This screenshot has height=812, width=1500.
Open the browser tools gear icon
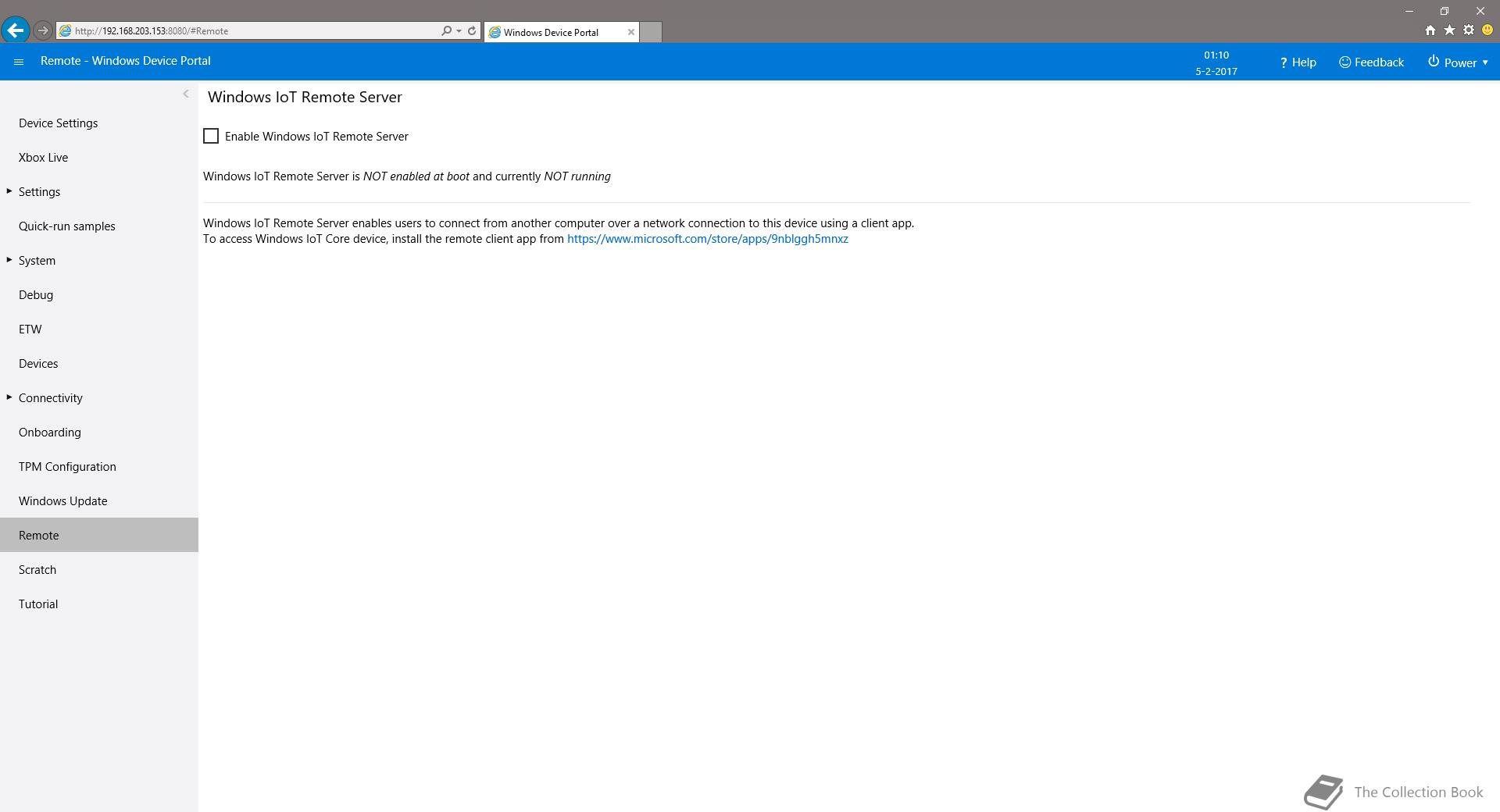[1469, 30]
